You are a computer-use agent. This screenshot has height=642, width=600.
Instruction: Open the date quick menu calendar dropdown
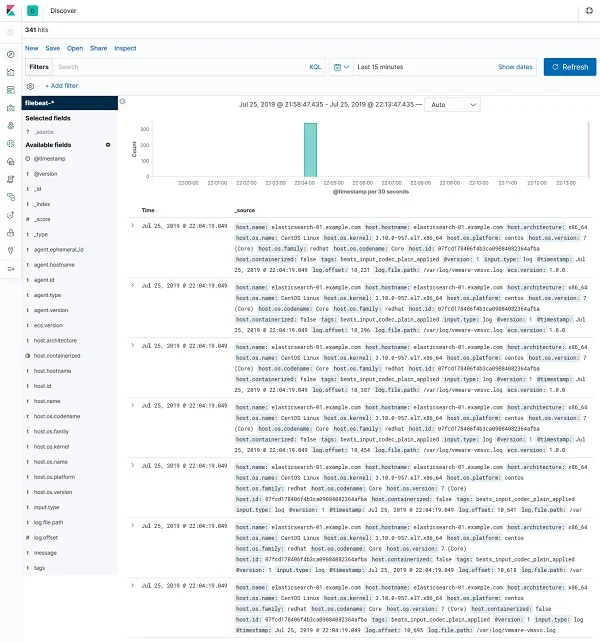[341, 67]
